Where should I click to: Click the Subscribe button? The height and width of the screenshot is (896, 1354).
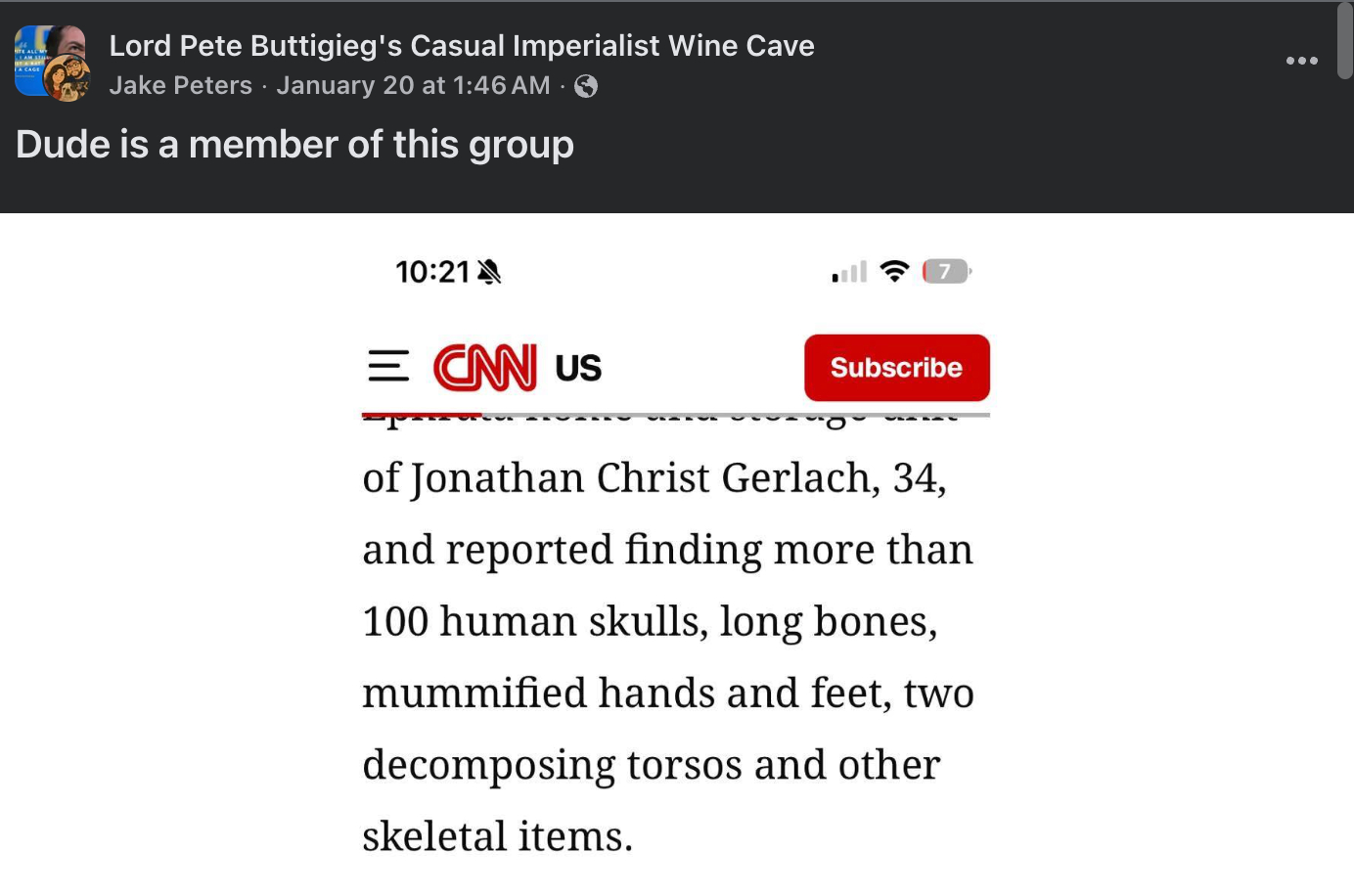(x=896, y=368)
